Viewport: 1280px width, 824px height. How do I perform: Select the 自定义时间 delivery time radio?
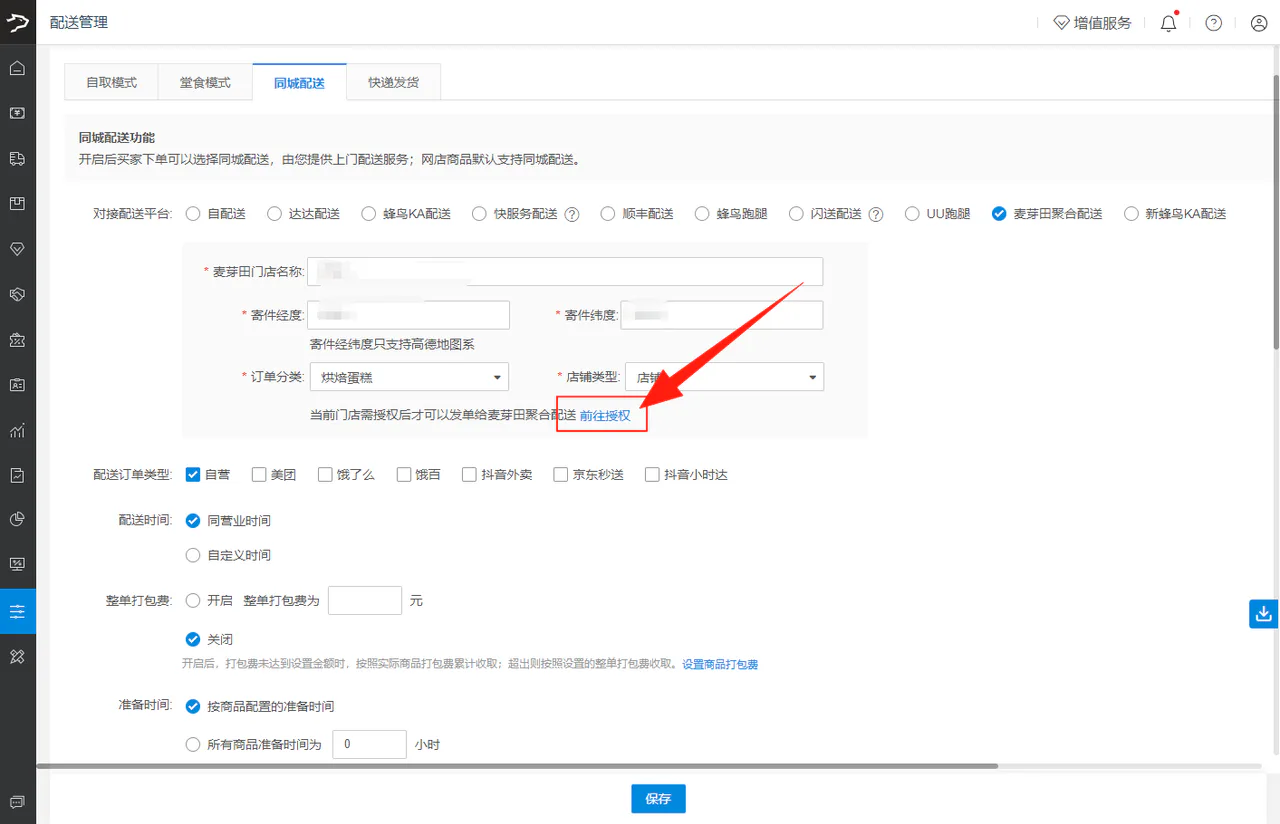tap(193, 555)
